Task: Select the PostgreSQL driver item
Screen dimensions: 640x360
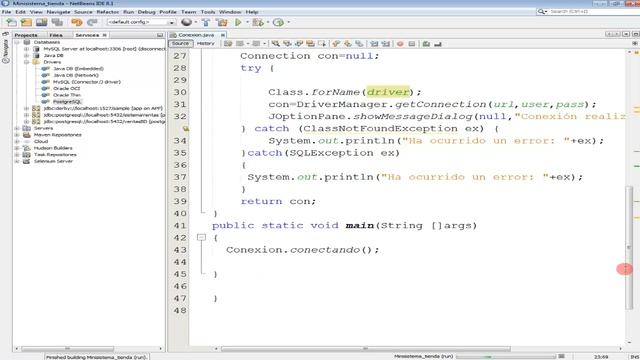Action: click(67, 102)
